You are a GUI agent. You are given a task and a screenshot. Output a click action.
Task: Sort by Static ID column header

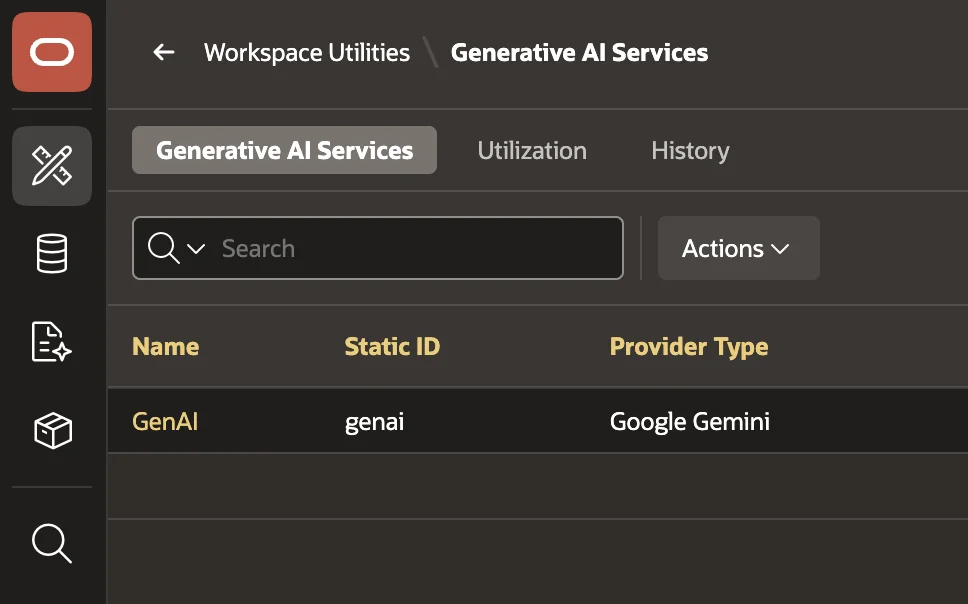coord(392,346)
